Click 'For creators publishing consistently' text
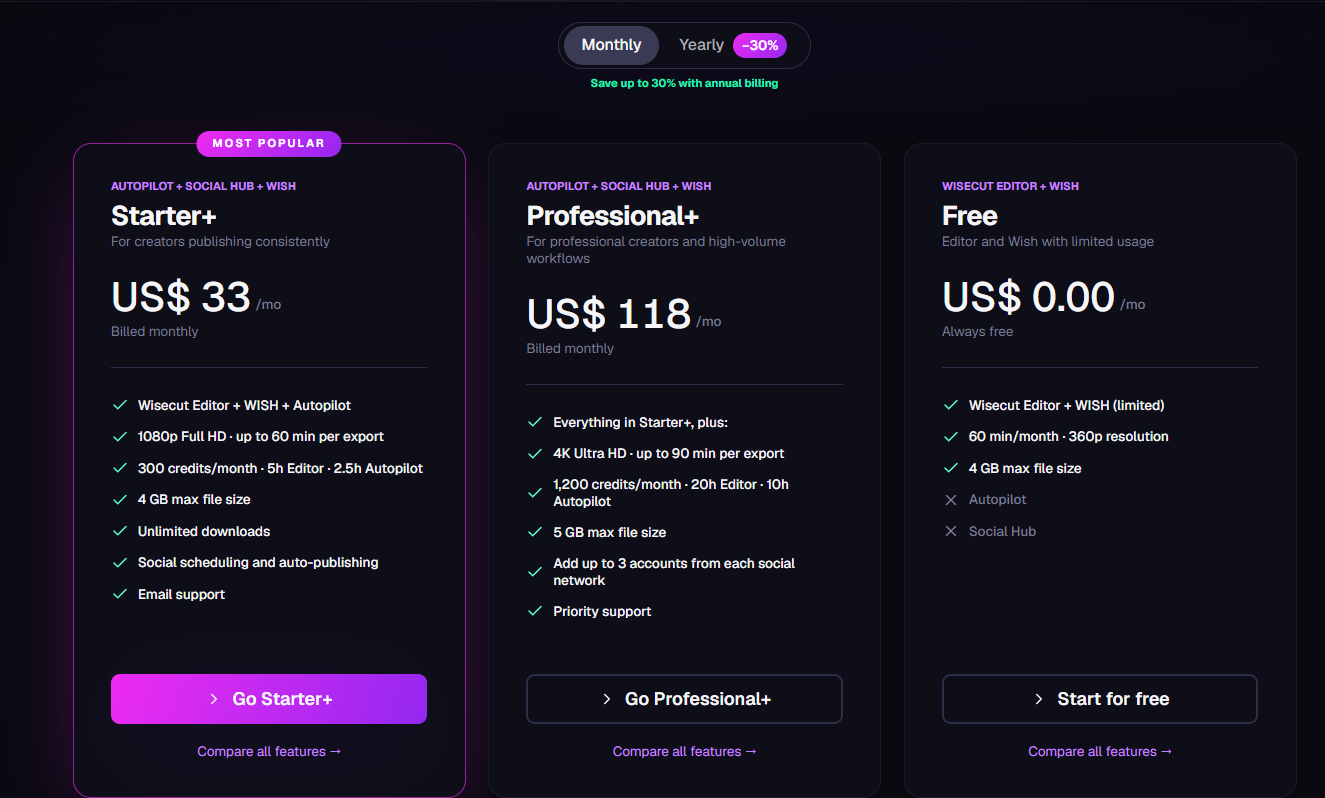The image size is (1325, 798). coord(220,241)
